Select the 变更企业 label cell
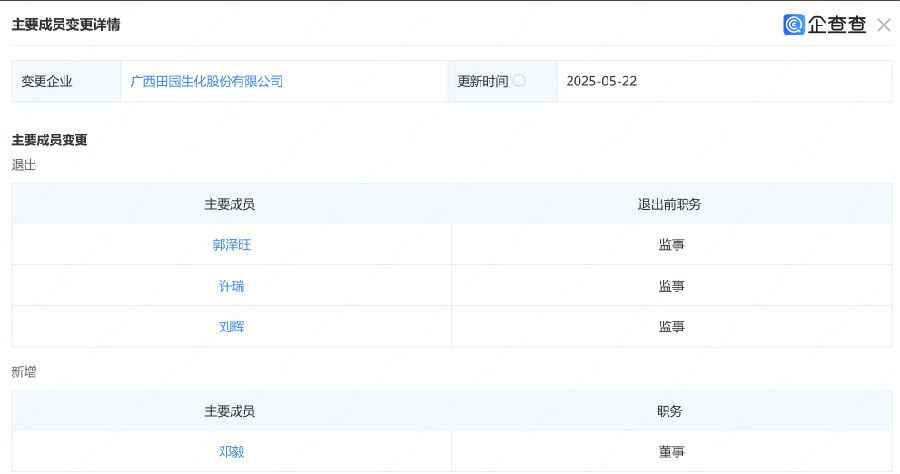 coord(67,81)
